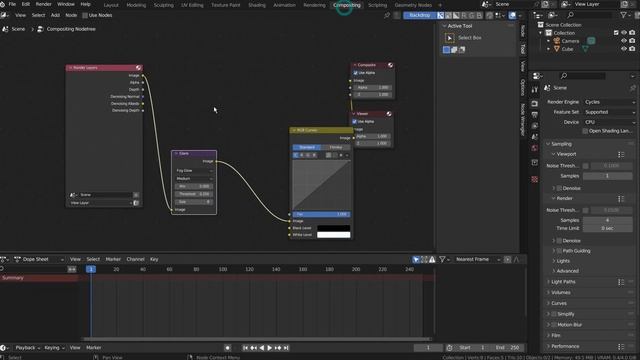Click the White Level color swatch

(x=333, y=235)
